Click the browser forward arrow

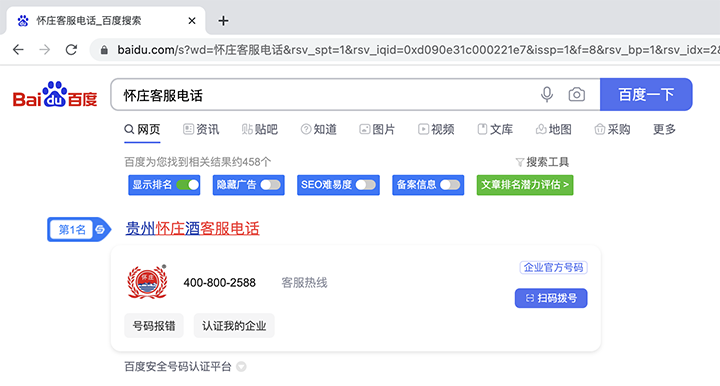(x=45, y=50)
